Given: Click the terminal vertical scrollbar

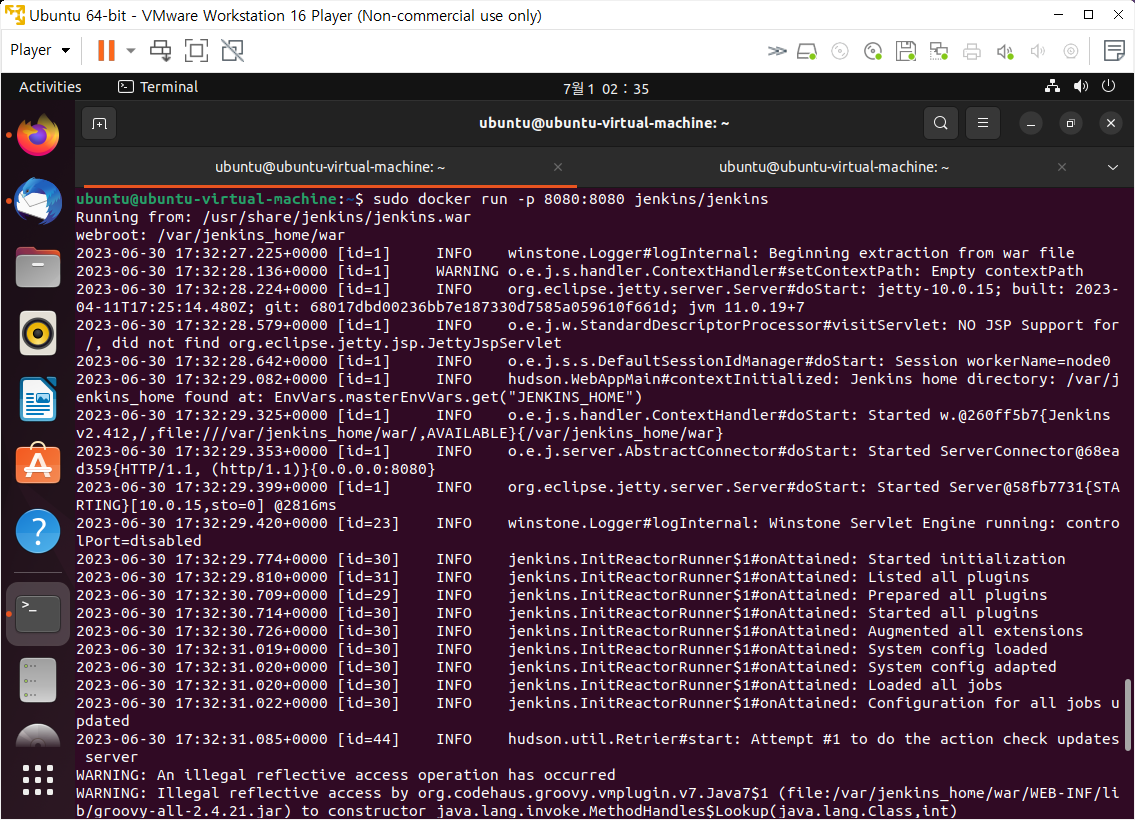Looking at the screenshot, I should (1126, 713).
